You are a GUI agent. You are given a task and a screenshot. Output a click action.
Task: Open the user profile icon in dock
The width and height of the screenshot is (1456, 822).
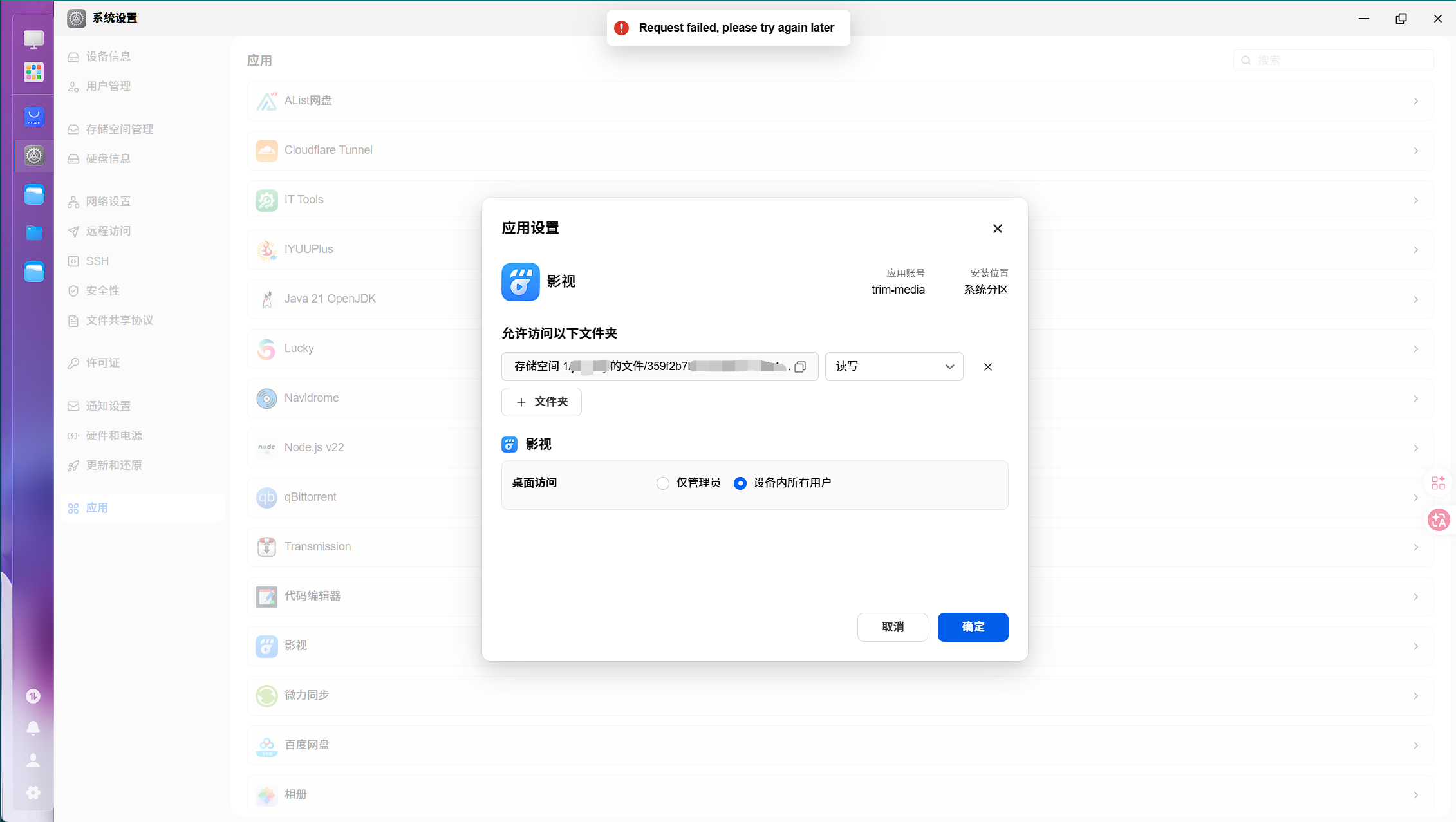[x=33, y=760]
